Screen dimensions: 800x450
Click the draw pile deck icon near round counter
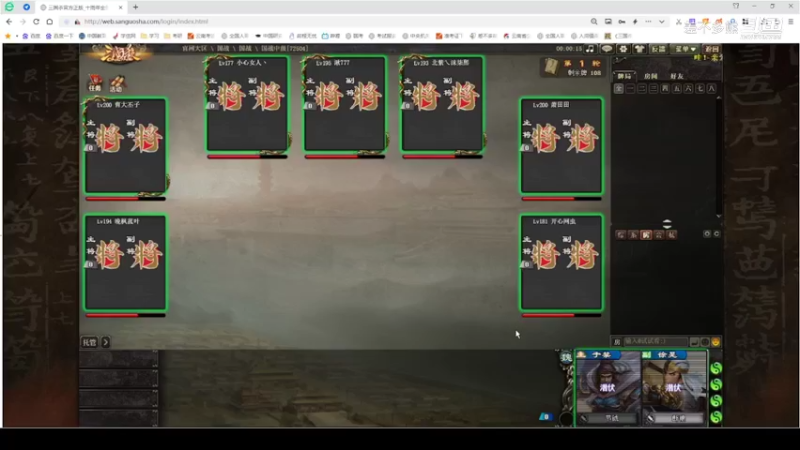pos(551,66)
